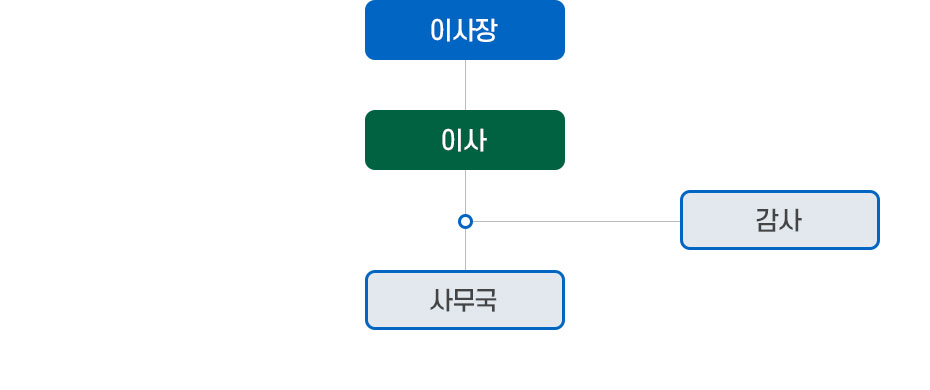Image resolution: width=930 pixels, height=390 pixels.
Task: Click the horizontal line leading to 감사
Action: [x=576, y=222]
